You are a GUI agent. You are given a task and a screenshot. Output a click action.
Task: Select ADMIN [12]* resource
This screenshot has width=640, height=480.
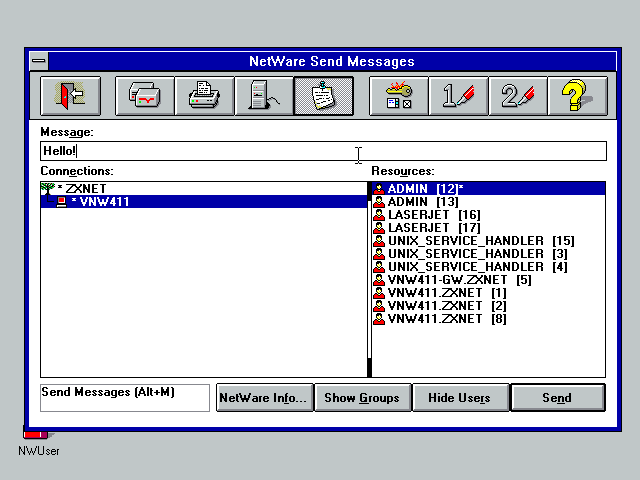click(489, 189)
